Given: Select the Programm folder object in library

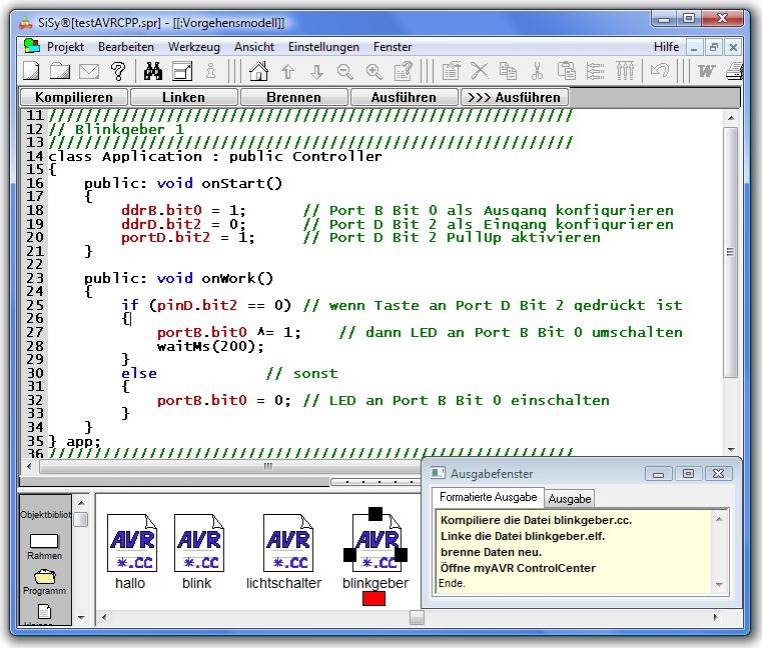Looking at the screenshot, I should click(x=44, y=578).
